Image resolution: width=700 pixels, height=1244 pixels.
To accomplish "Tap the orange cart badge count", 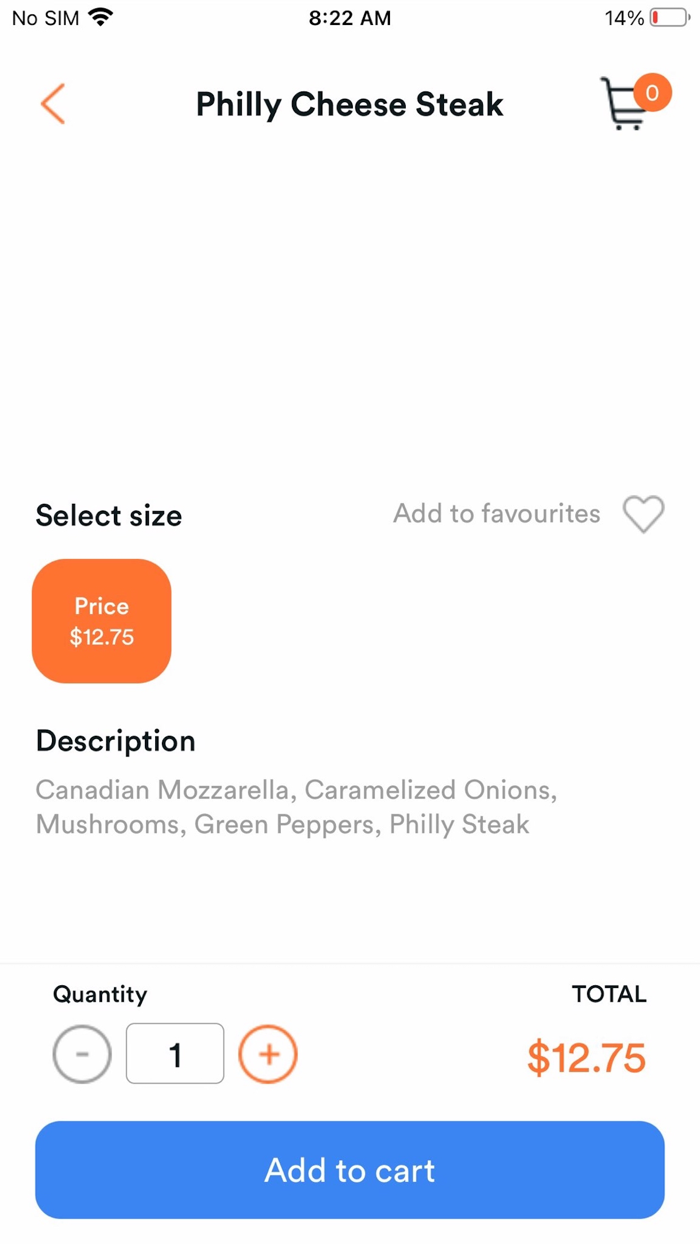I will pos(652,93).
